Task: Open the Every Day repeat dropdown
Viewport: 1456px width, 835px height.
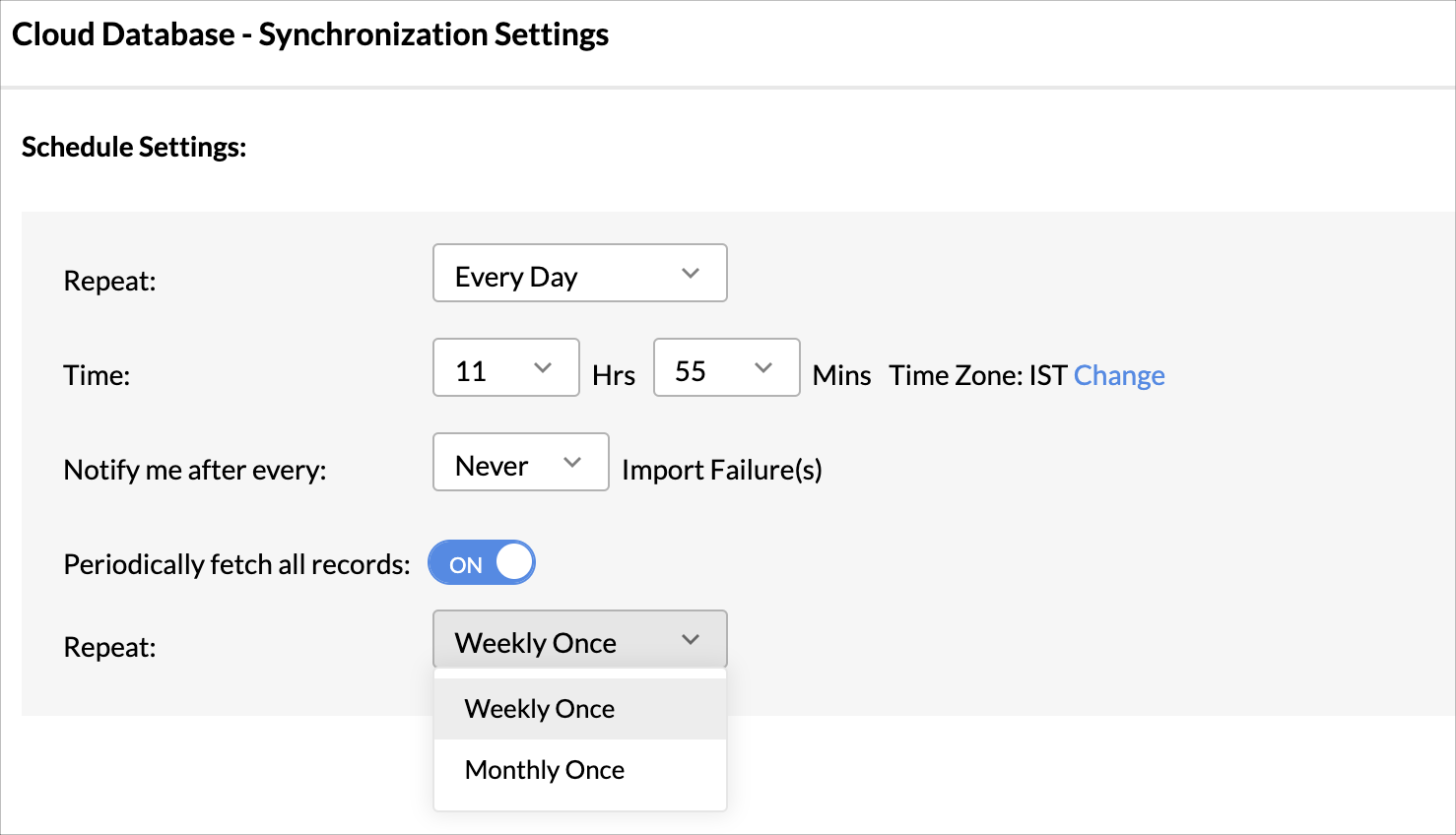Action: 579,274
